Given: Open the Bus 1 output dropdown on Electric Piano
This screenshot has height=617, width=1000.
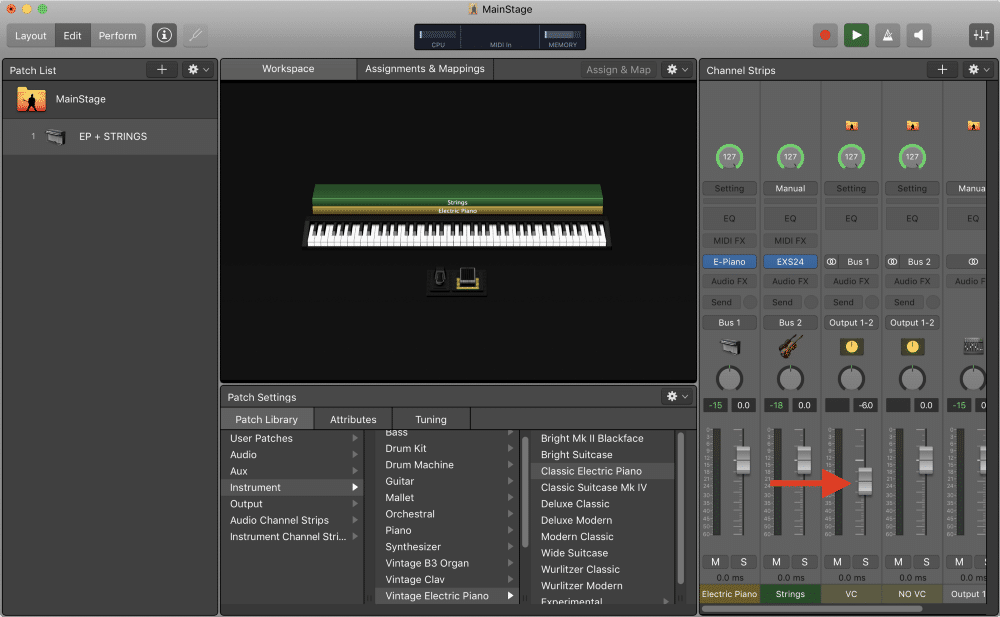Looking at the screenshot, I should tap(729, 322).
